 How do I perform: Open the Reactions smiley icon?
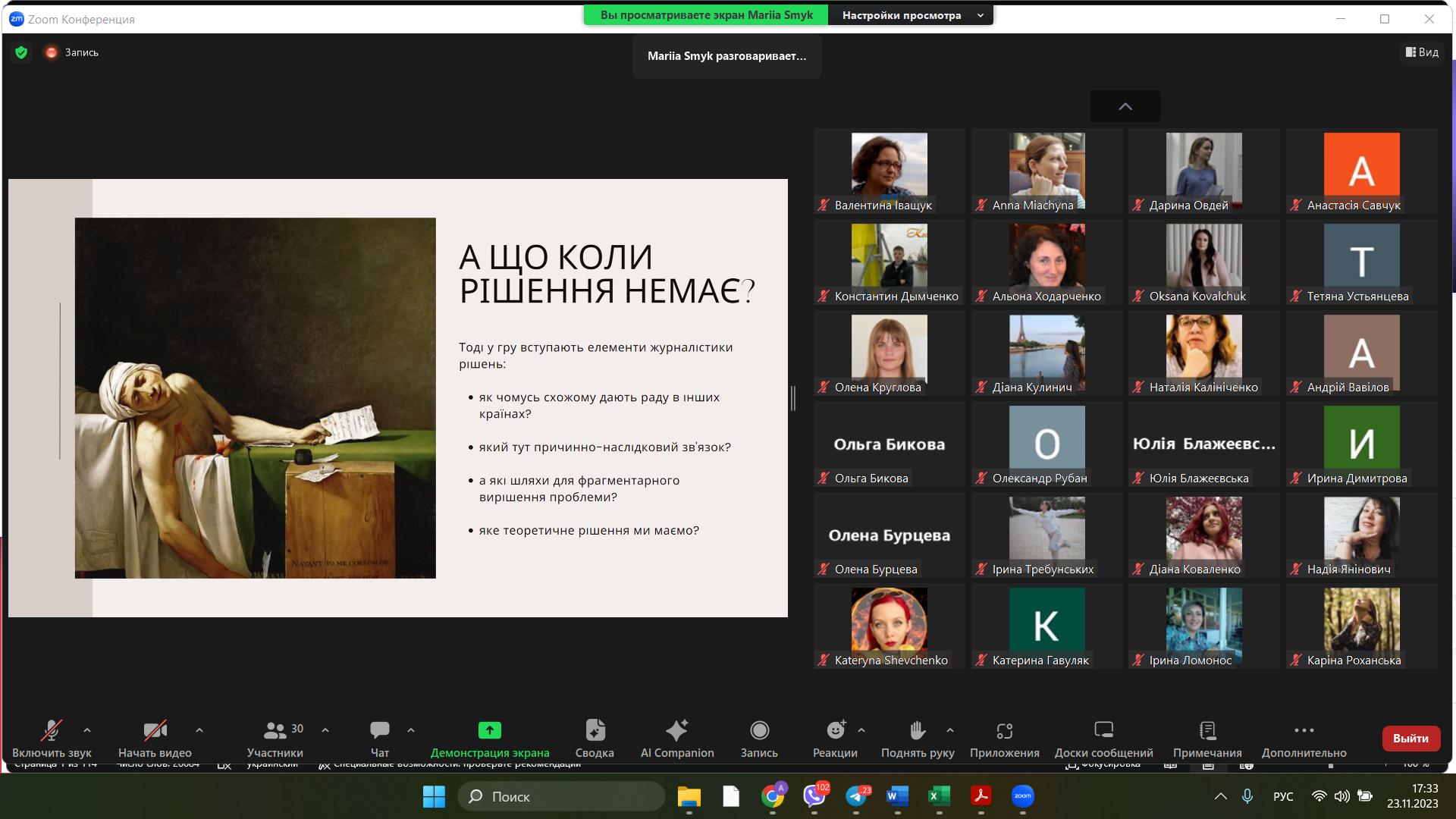pyautogui.click(x=835, y=730)
